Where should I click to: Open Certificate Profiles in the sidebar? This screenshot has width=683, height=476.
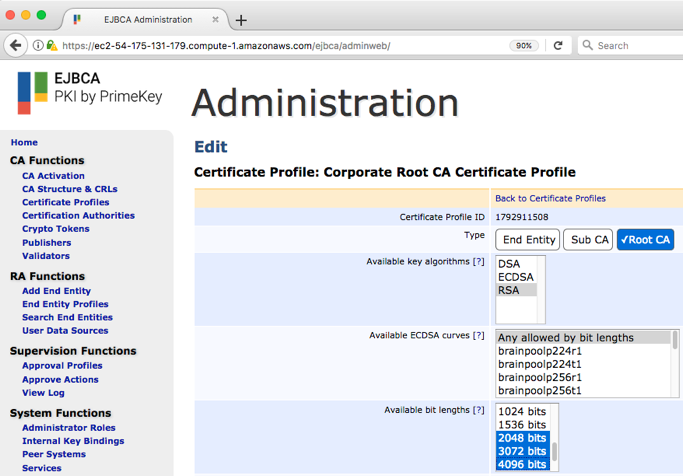coord(66,202)
